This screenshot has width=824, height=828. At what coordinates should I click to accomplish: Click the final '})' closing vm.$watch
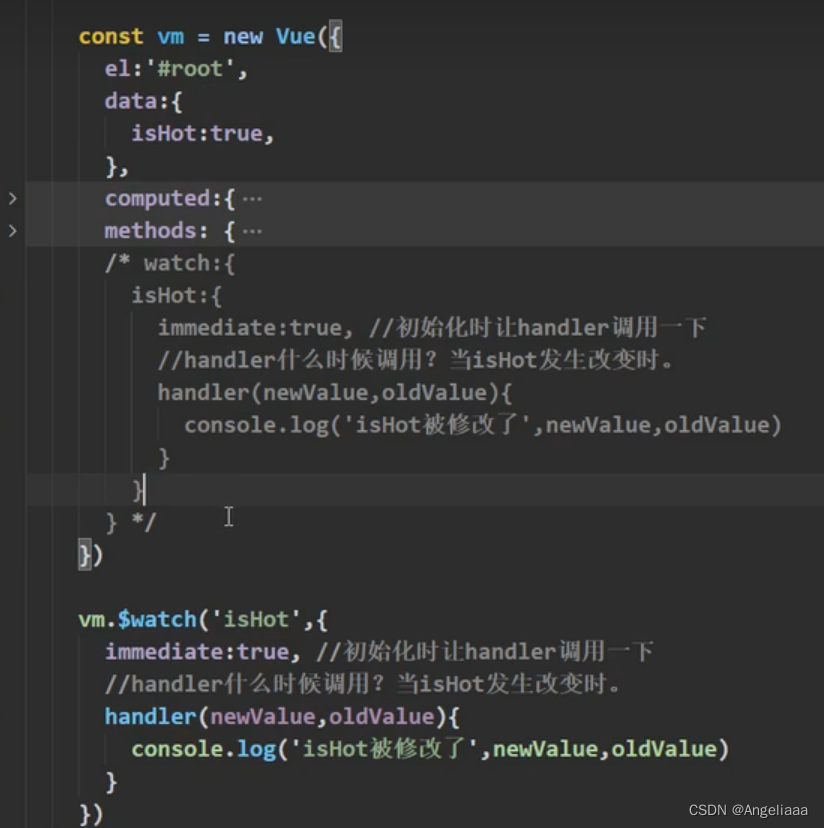click(x=90, y=814)
